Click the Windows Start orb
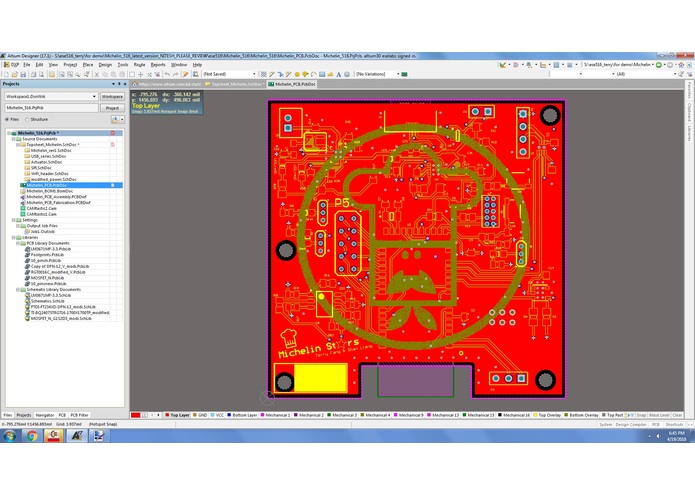This screenshot has height=494, width=695. [x=10, y=436]
